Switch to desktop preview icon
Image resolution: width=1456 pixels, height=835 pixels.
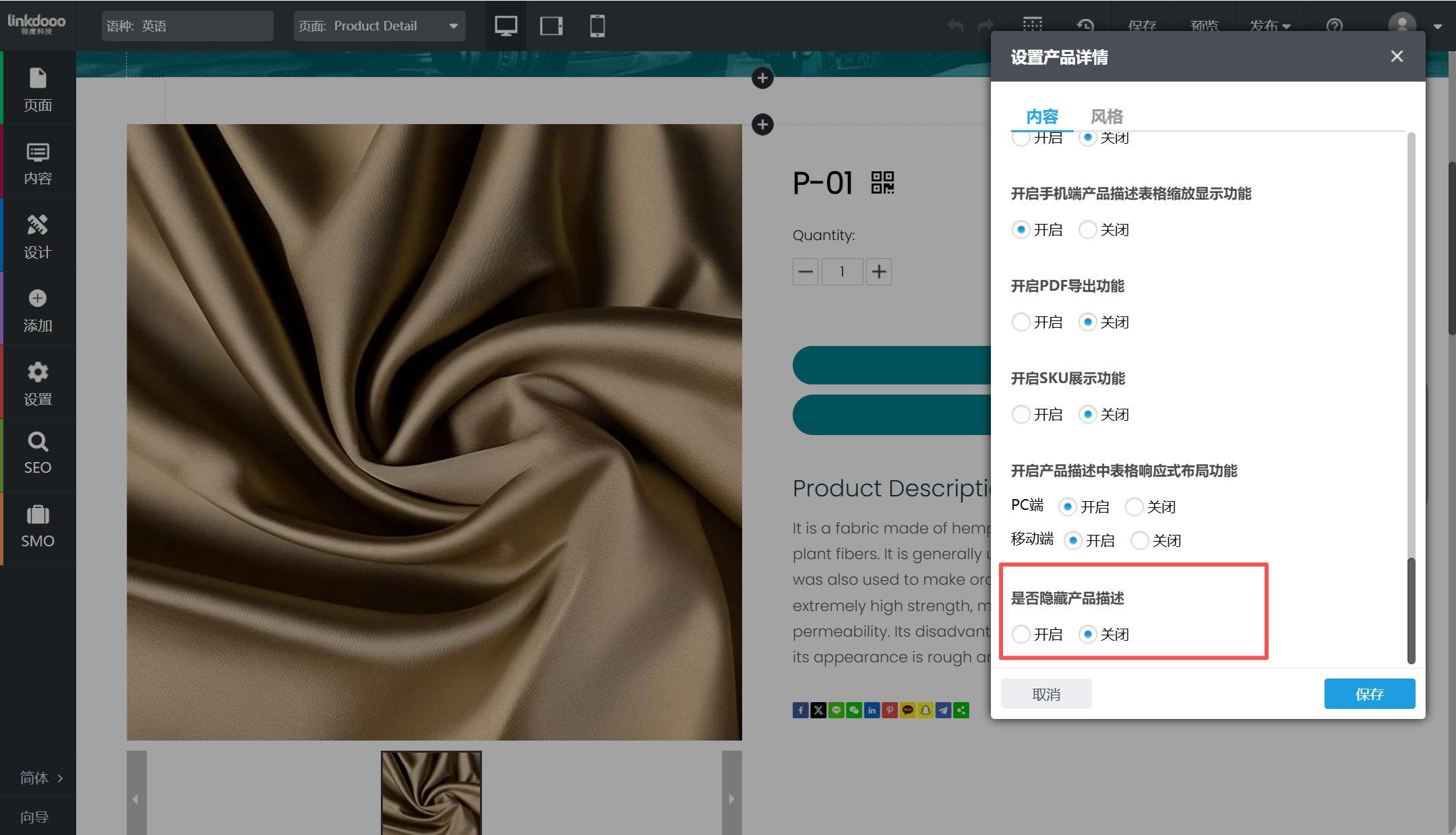coord(506,26)
